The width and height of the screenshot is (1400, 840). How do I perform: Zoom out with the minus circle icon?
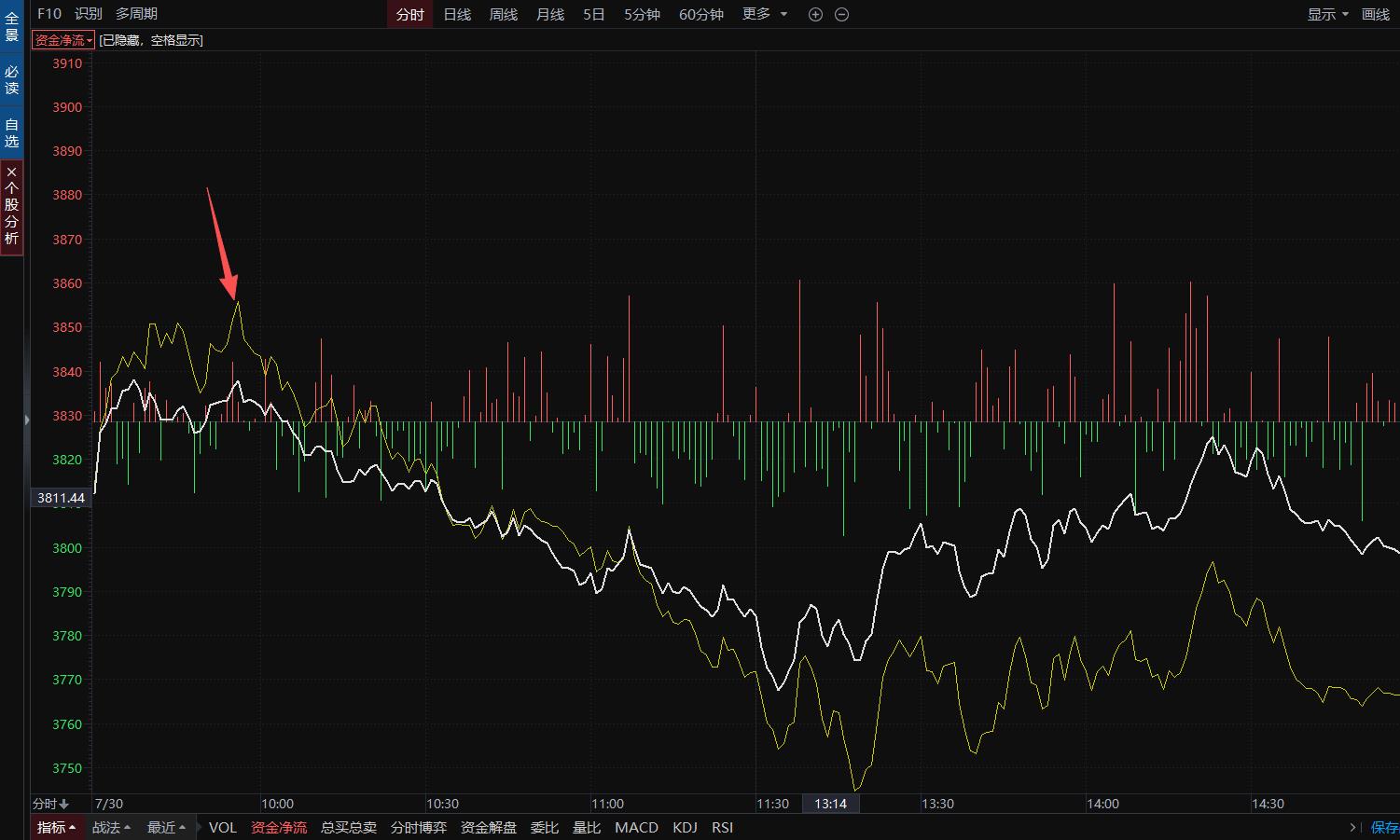coord(841,15)
